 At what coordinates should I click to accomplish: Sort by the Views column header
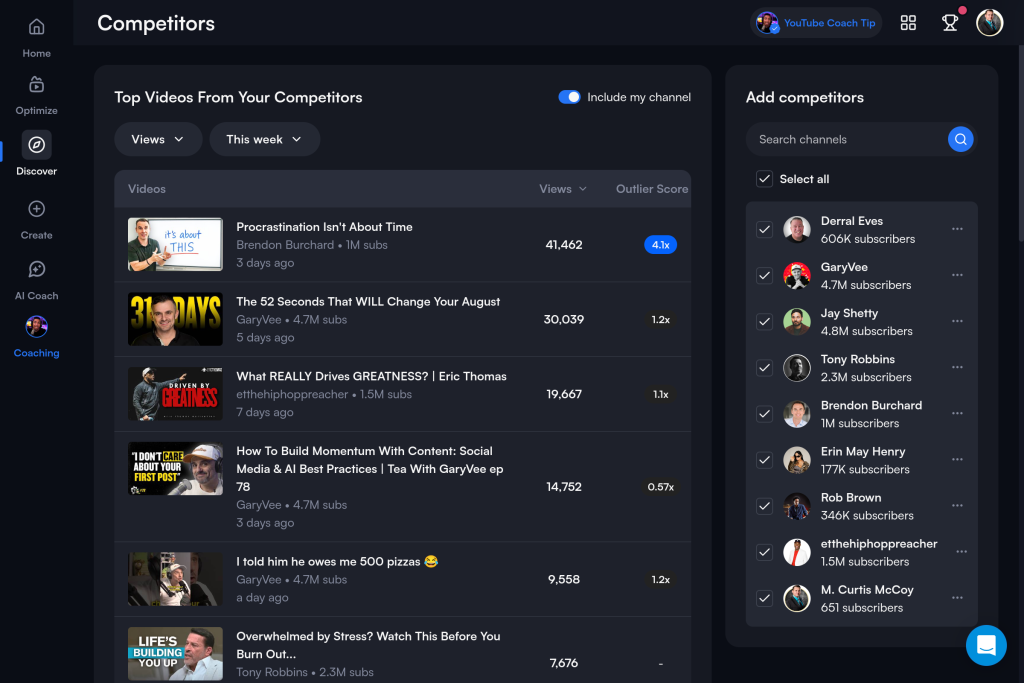(562, 189)
